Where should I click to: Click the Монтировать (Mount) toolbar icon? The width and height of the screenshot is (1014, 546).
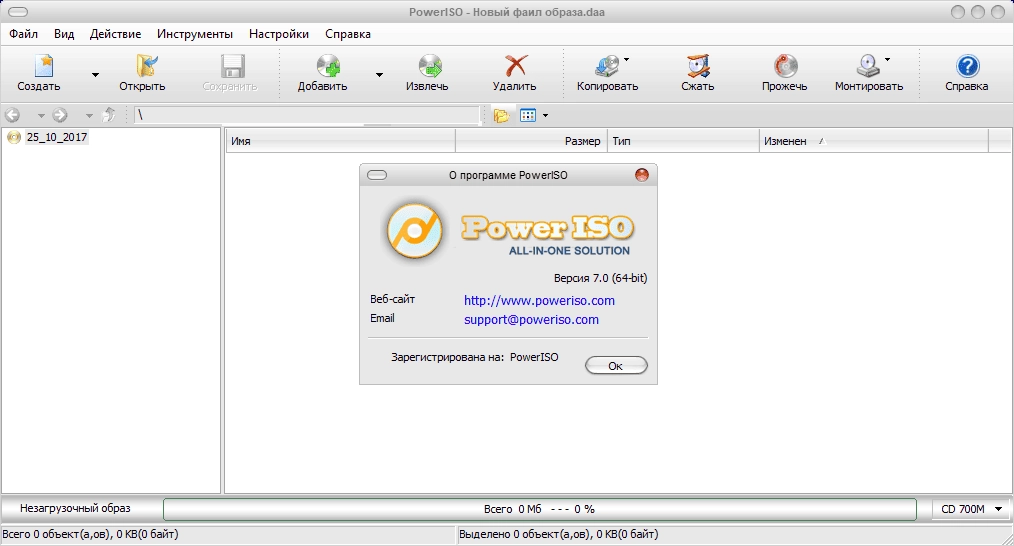pos(868,66)
